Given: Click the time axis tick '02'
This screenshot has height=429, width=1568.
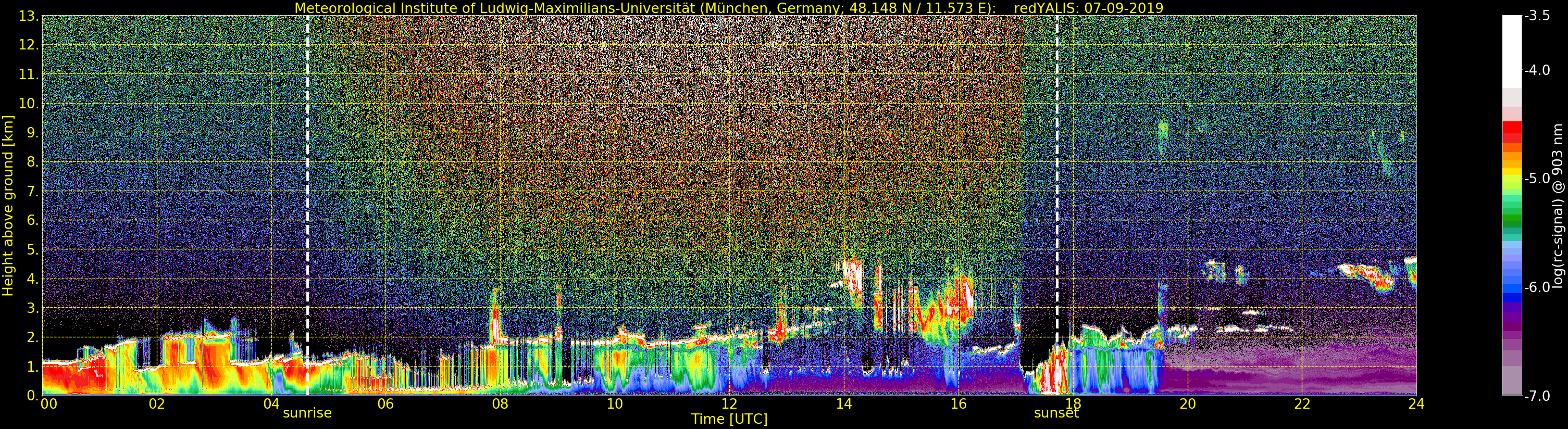Looking at the screenshot, I should click(156, 403).
